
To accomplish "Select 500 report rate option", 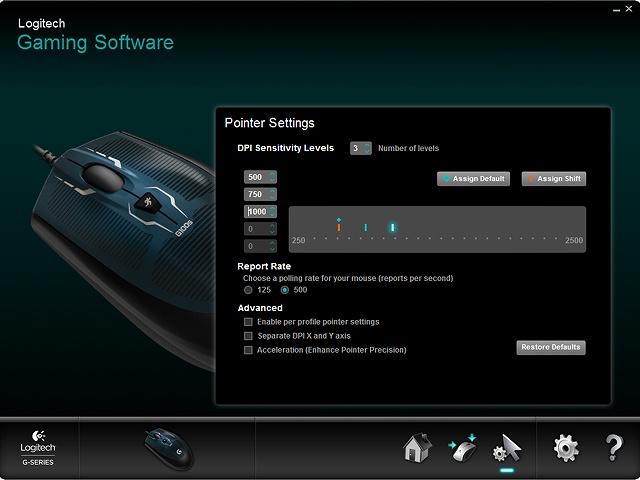I will (285, 290).
